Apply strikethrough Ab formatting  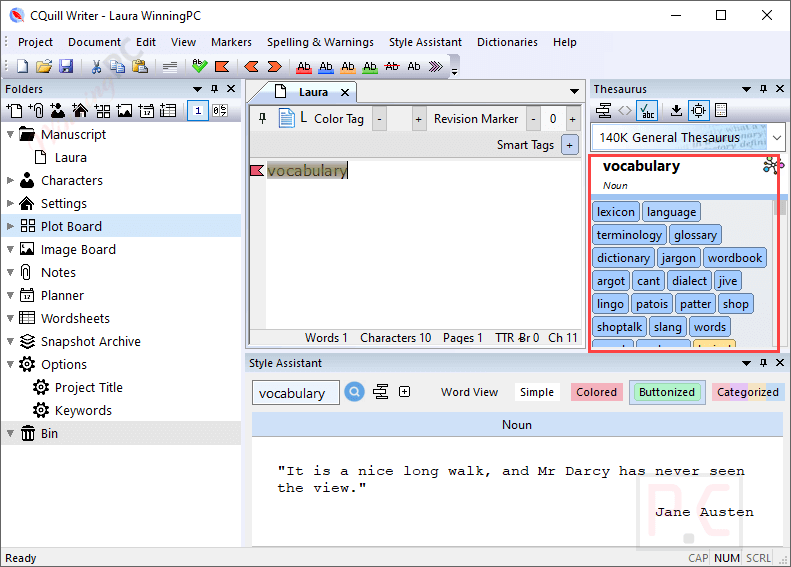coord(392,66)
